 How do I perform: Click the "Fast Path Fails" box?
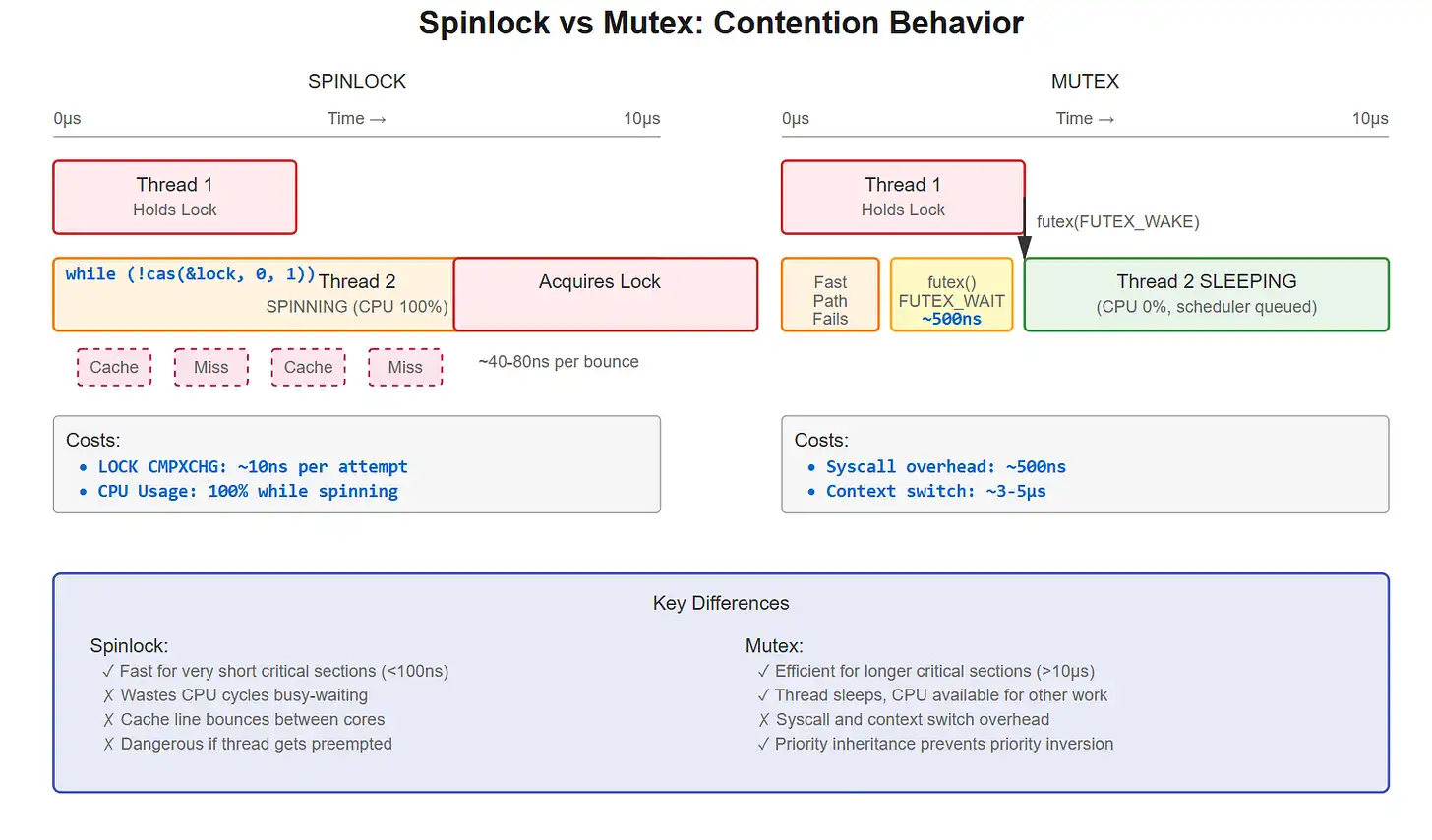click(x=830, y=294)
